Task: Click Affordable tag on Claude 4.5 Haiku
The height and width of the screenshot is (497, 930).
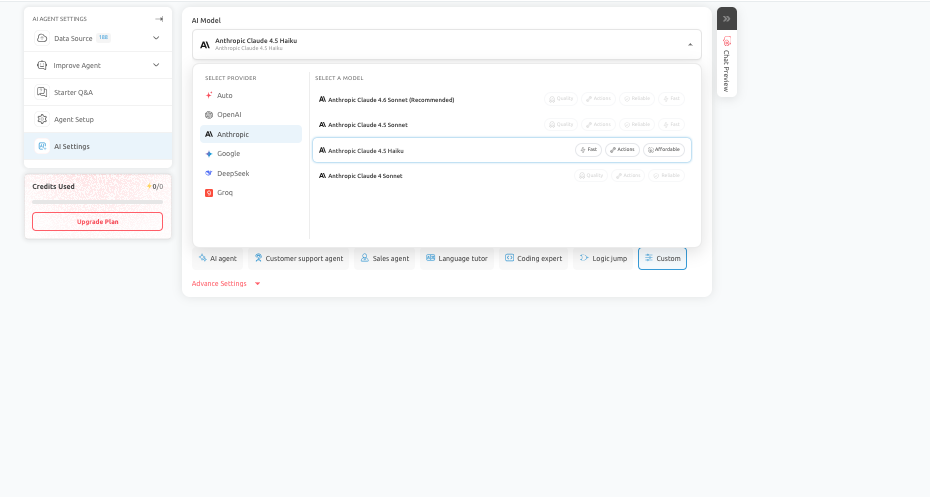Action: pyautogui.click(x=664, y=150)
